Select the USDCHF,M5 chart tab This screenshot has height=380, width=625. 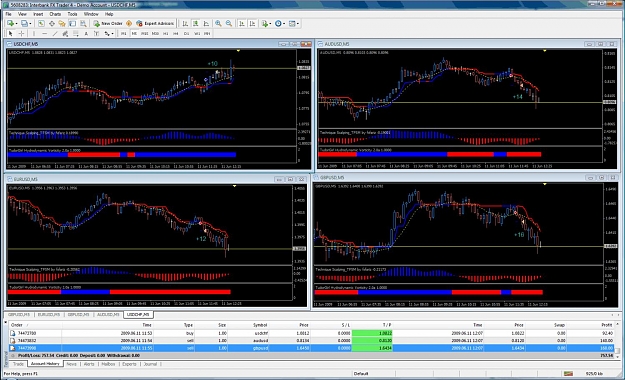[x=138, y=315]
